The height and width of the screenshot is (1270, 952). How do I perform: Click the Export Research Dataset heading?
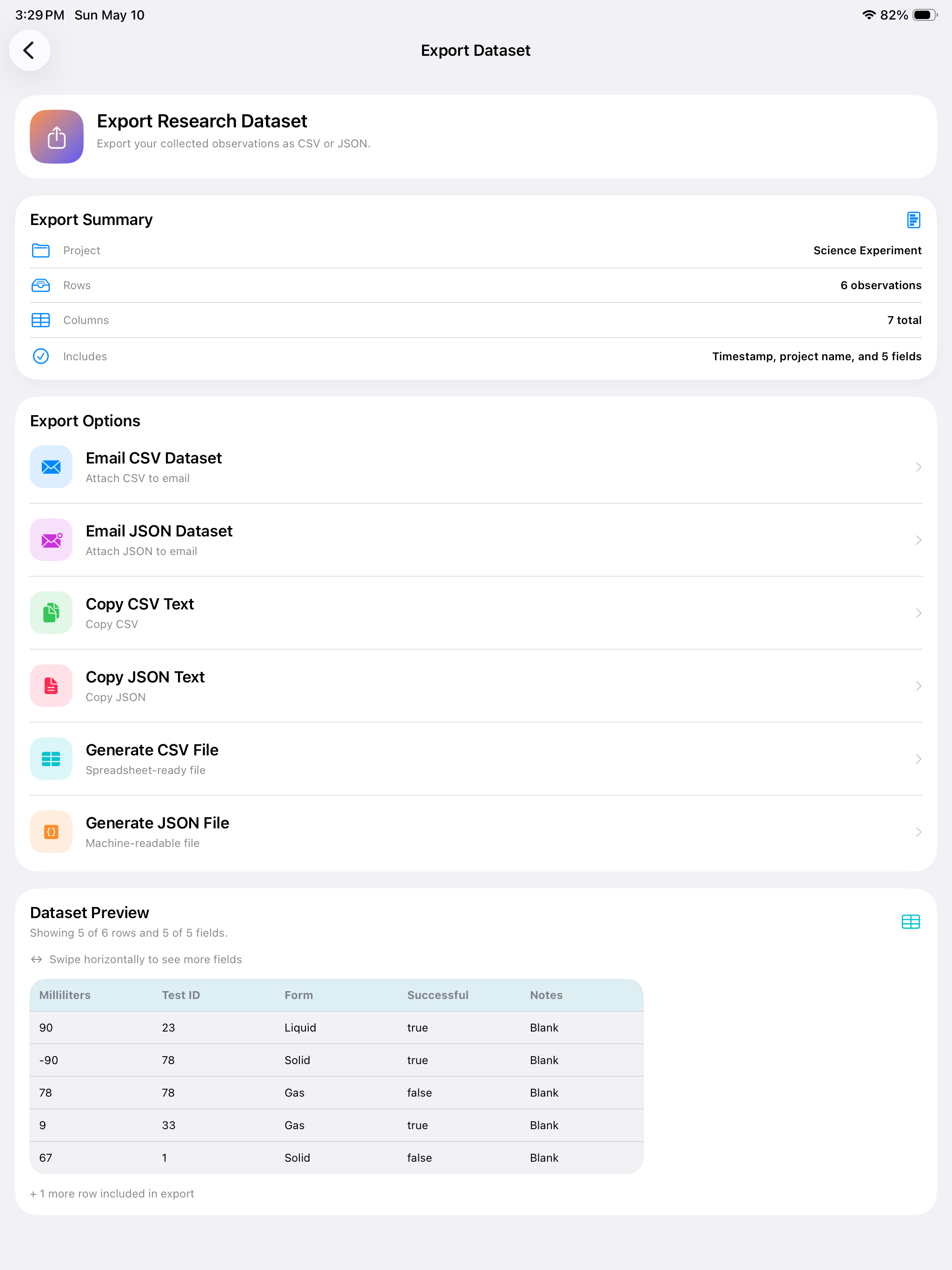pyautogui.click(x=202, y=121)
